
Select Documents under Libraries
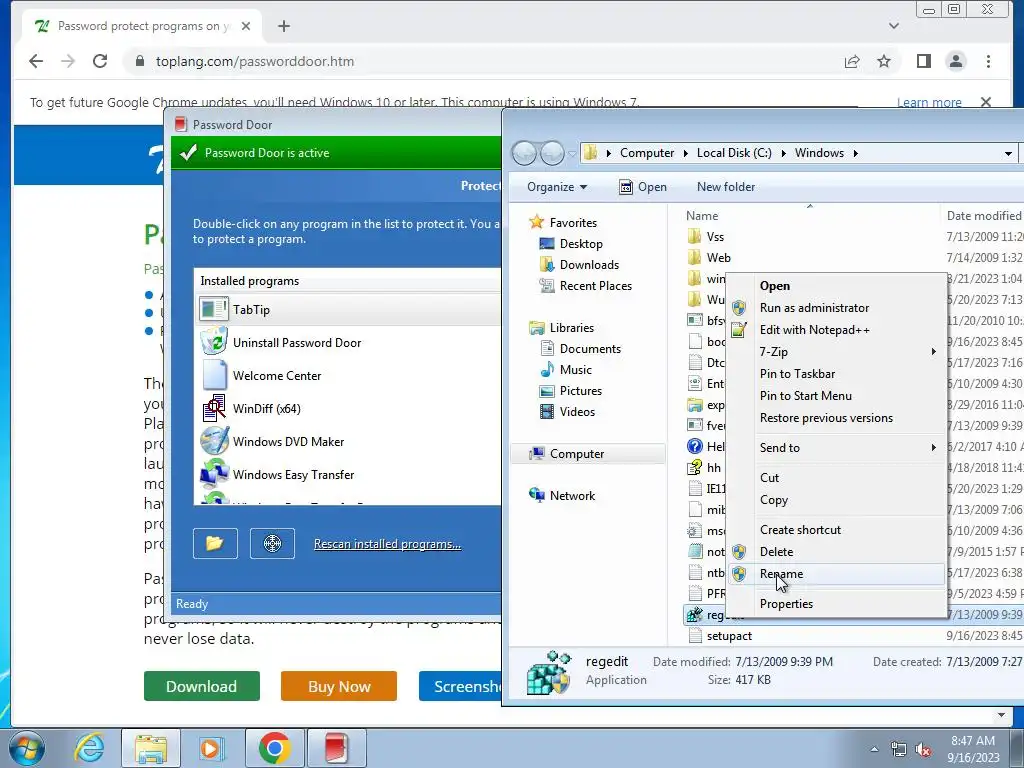(x=581, y=349)
